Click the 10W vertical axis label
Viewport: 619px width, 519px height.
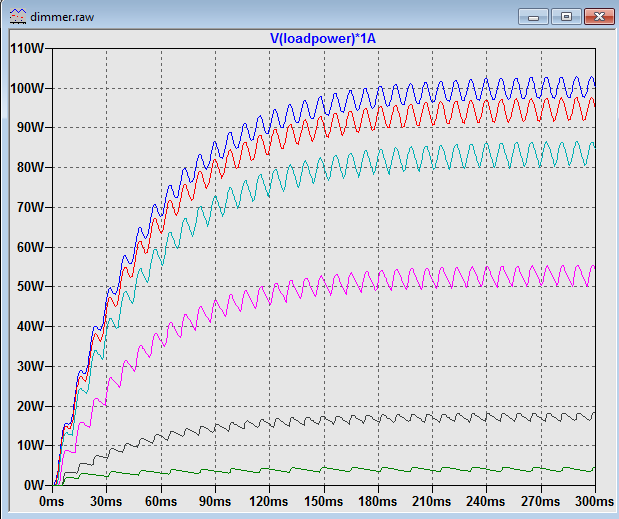point(31,445)
